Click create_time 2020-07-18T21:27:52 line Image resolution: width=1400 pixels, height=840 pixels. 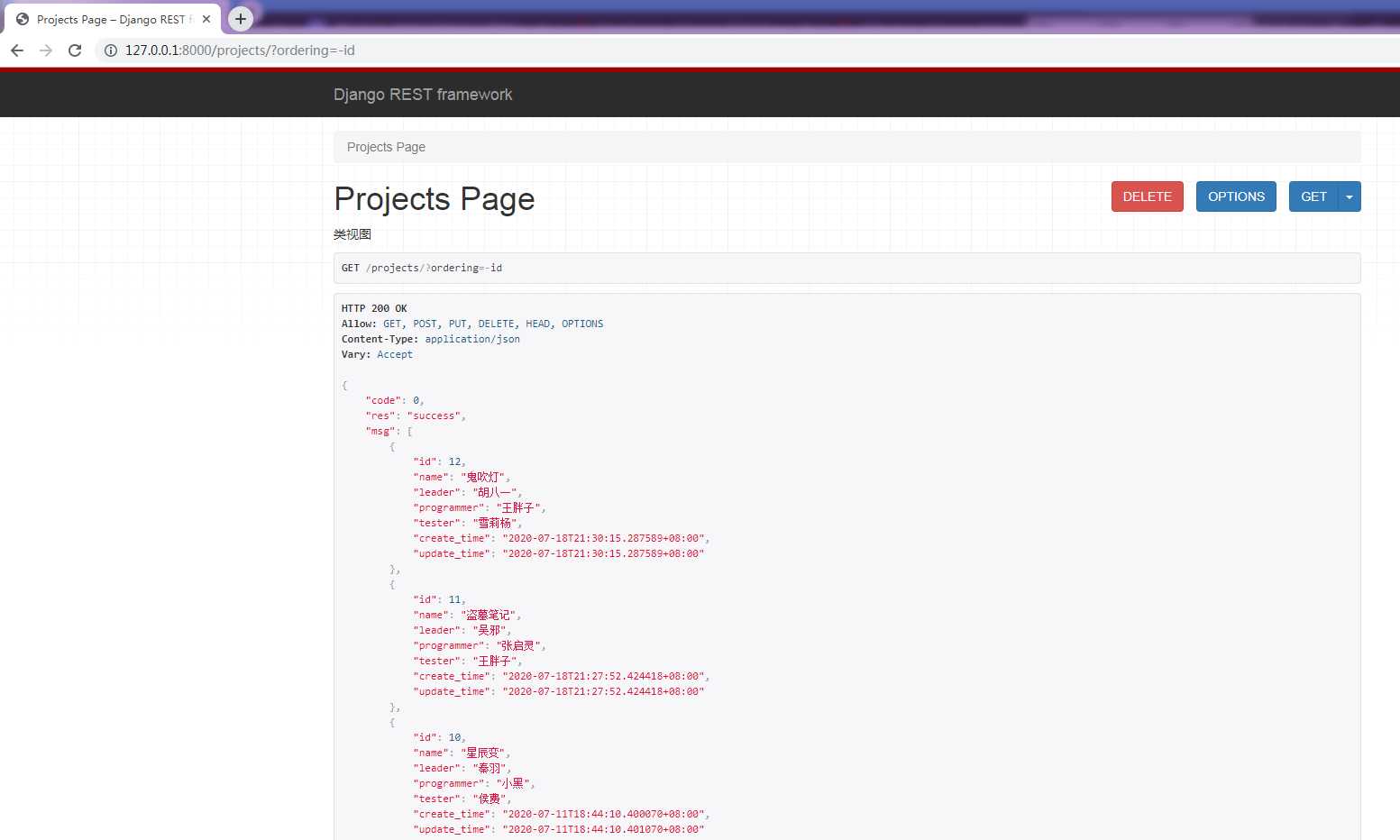(562, 676)
